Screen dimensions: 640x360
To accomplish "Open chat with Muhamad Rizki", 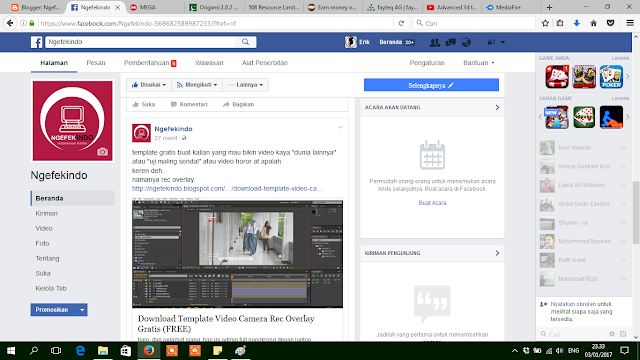I will (583, 279).
